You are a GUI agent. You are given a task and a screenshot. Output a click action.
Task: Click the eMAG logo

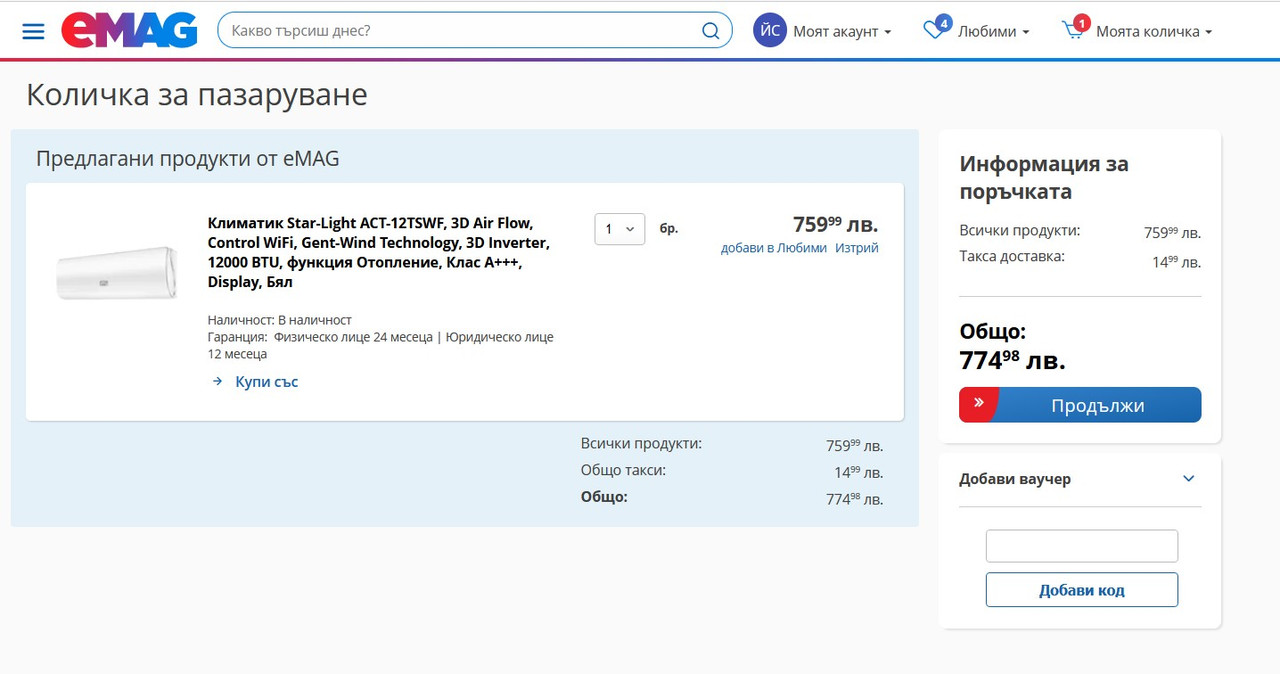coord(129,30)
